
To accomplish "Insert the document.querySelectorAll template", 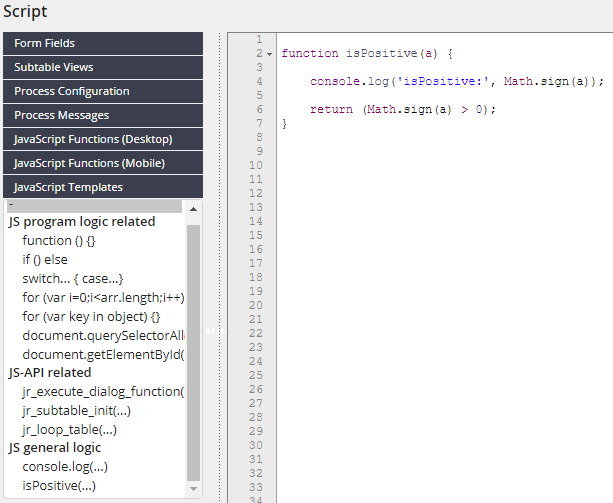I will [103, 336].
